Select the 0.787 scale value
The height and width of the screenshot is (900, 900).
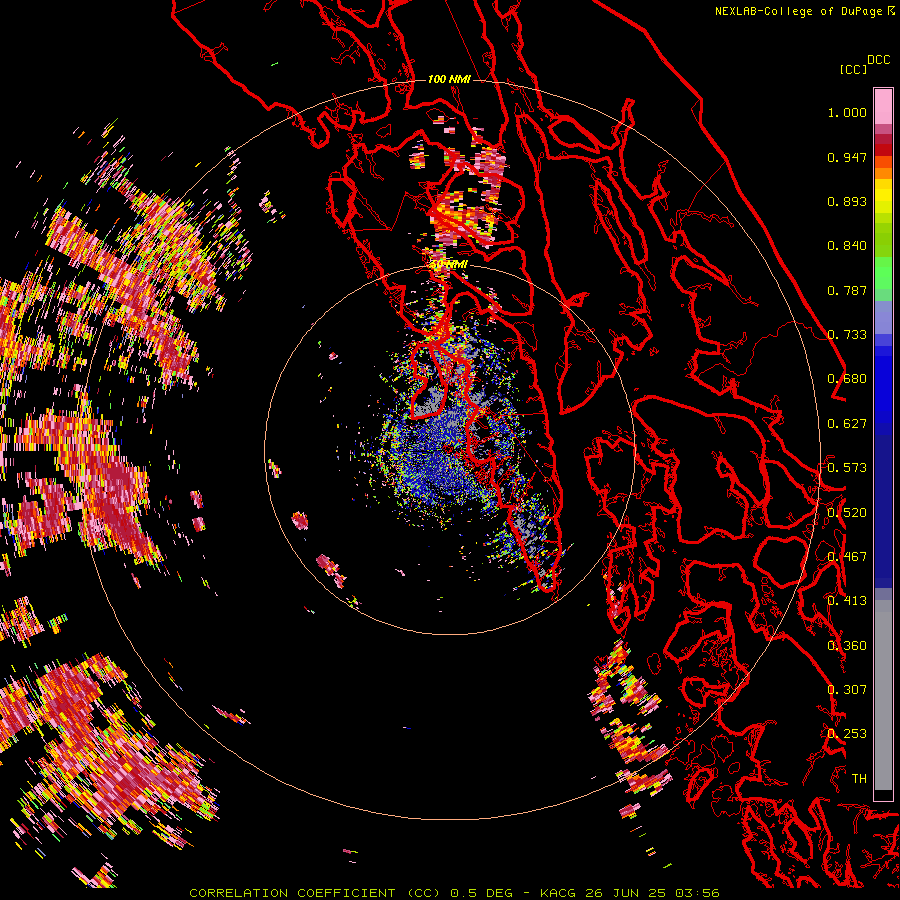[x=847, y=290]
